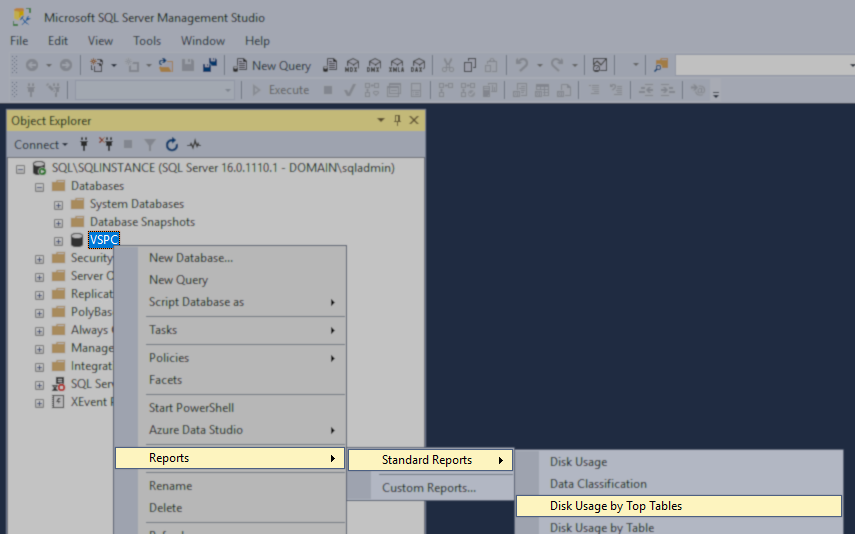Expand the Database Snapshots folder
The height and width of the screenshot is (534, 855).
coord(58,223)
